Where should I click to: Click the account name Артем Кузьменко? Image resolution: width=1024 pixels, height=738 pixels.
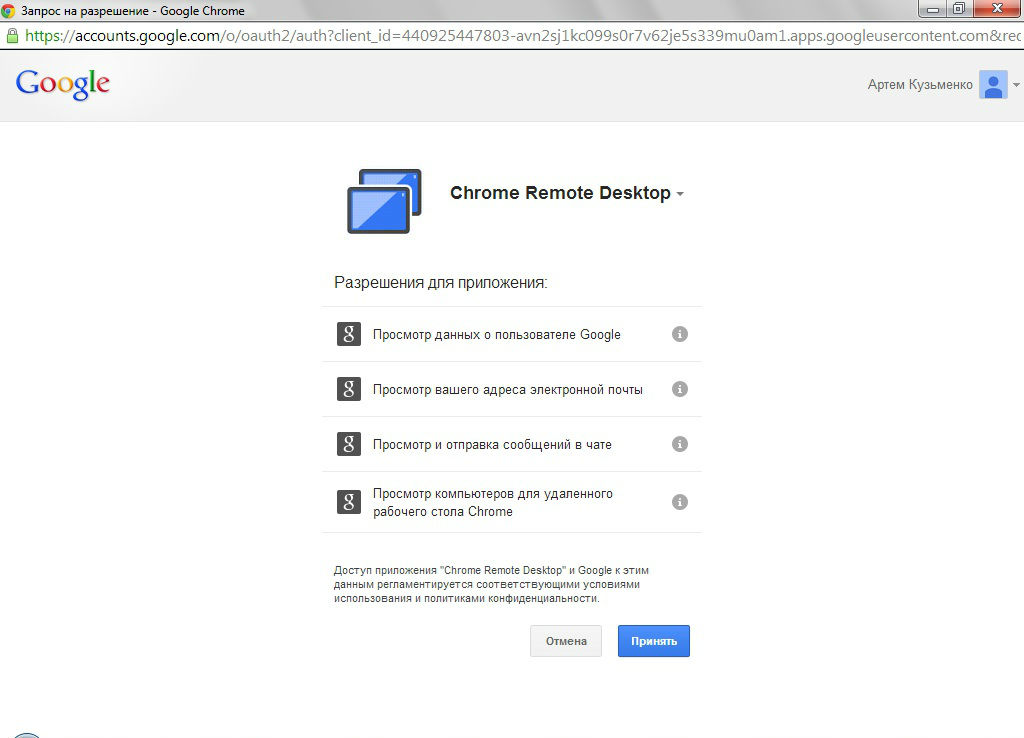(x=920, y=84)
